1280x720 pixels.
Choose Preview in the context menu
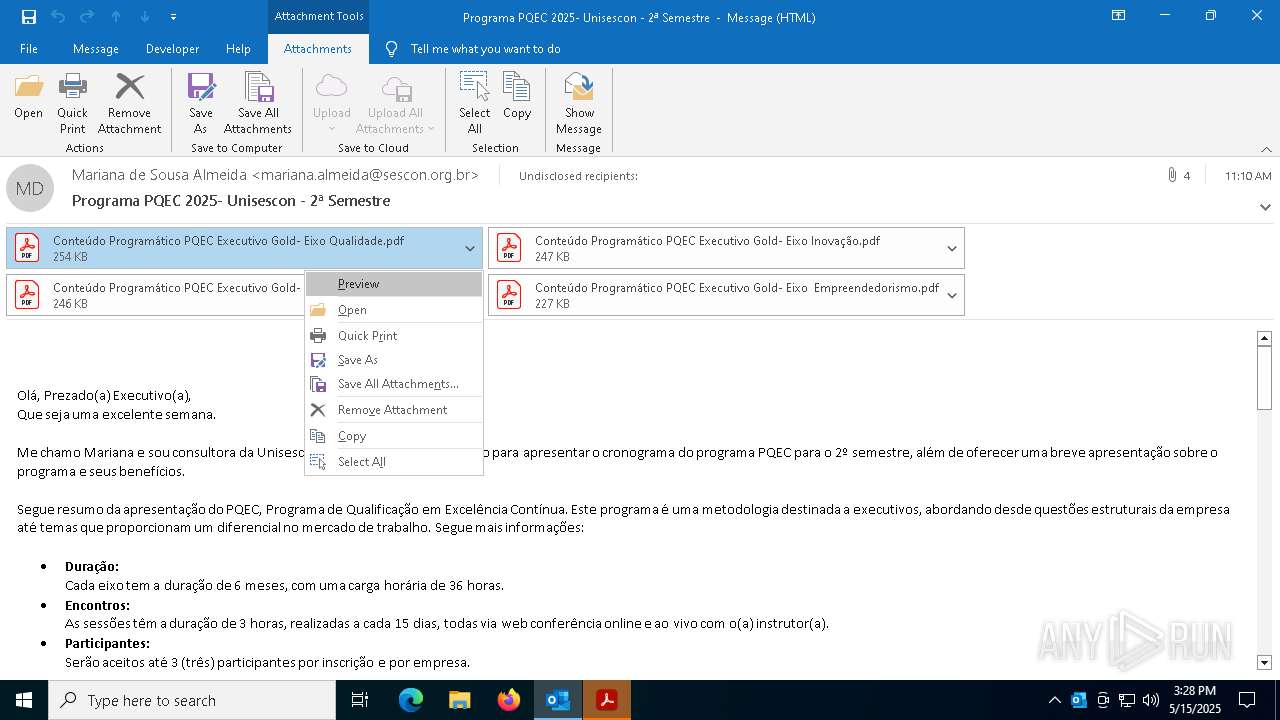[x=394, y=284]
